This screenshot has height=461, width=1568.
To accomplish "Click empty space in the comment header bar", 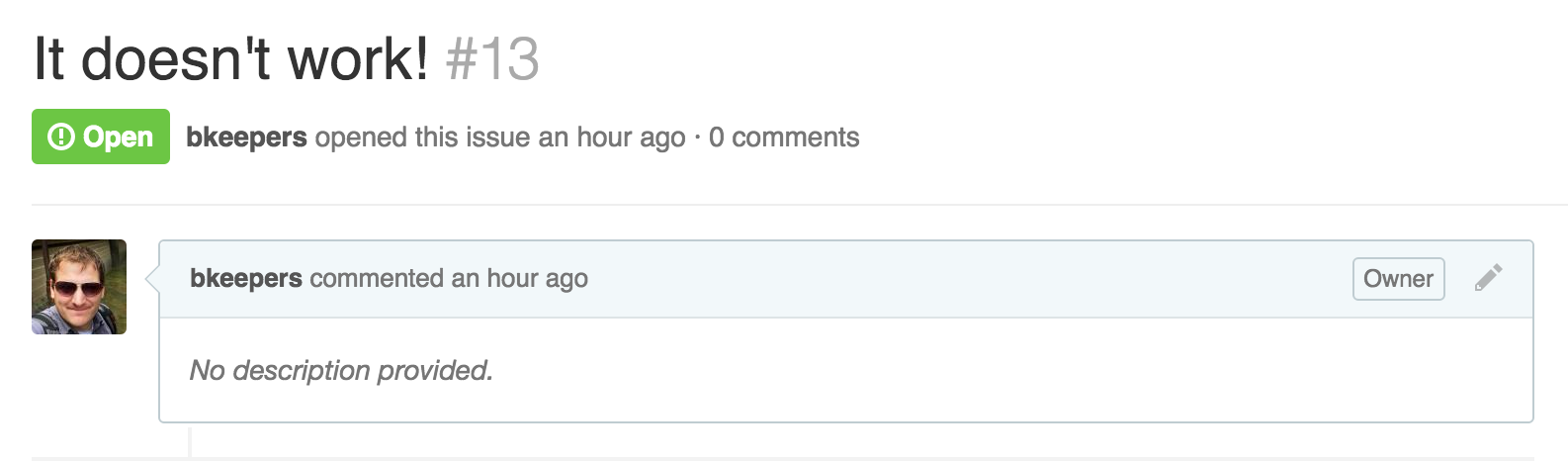I will click(969, 279).
